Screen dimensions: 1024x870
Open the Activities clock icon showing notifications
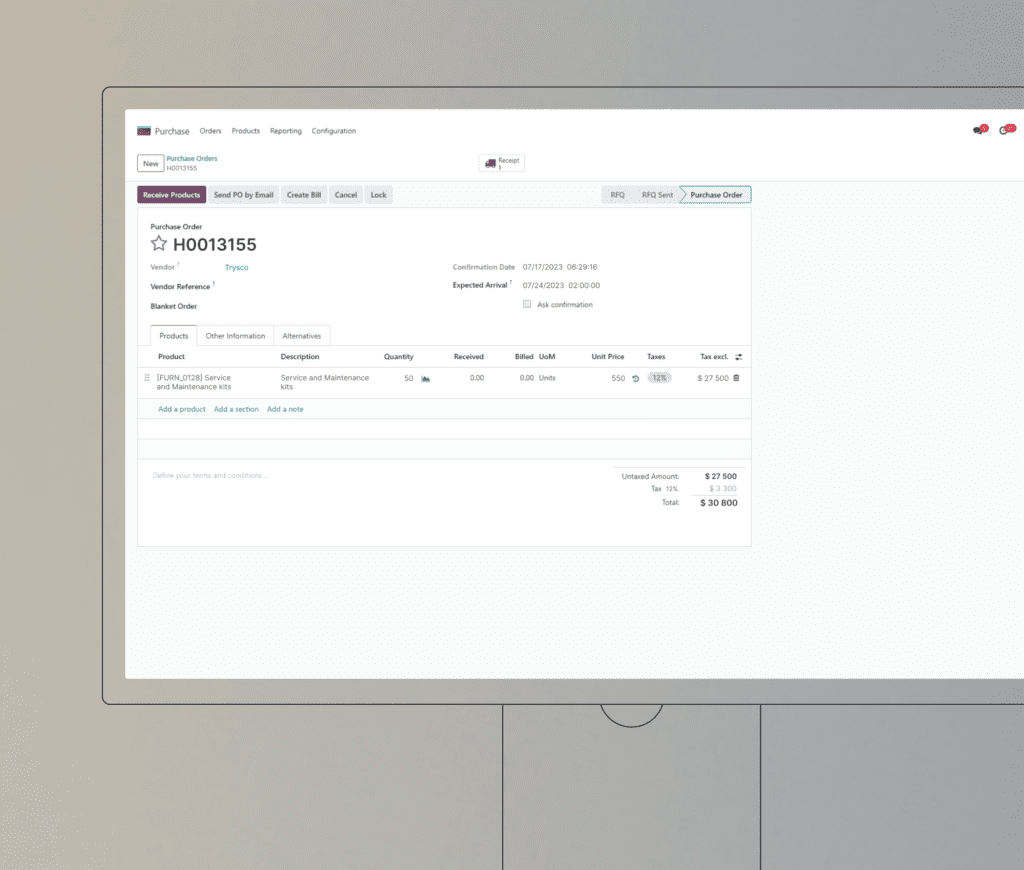(1005, 130)
